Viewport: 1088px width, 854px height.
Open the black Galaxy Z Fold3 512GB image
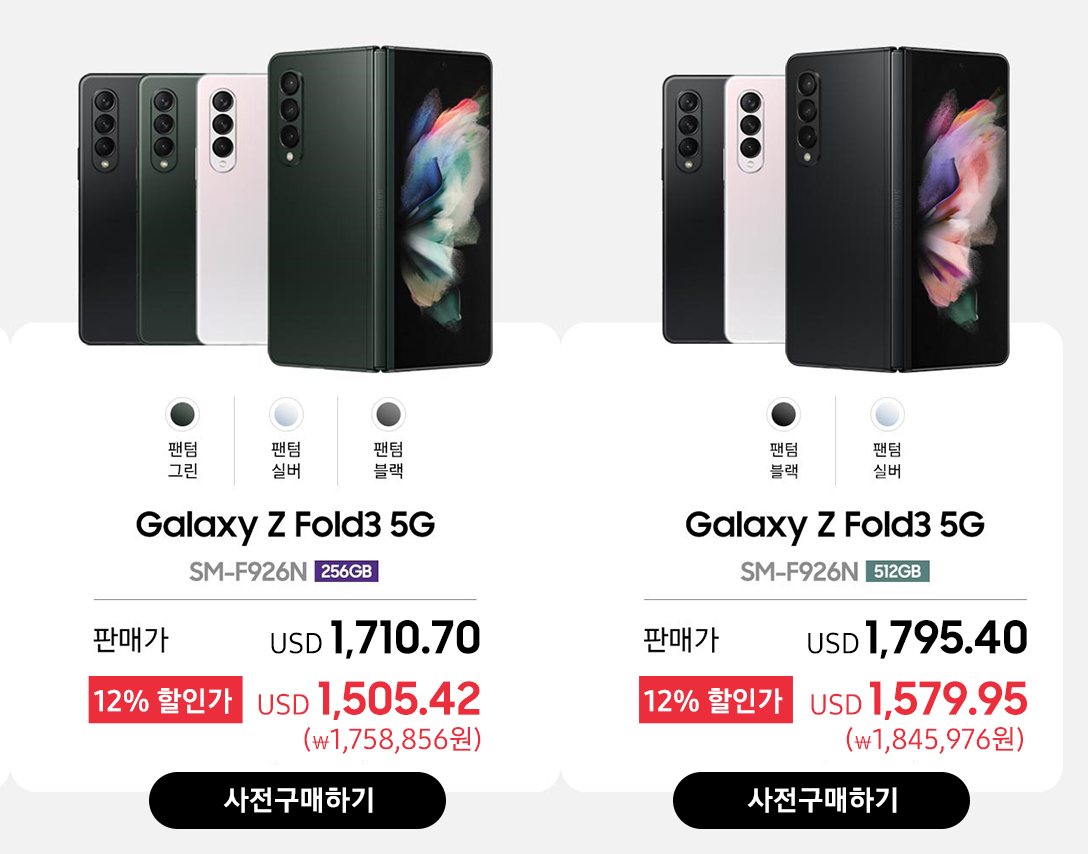835,210
